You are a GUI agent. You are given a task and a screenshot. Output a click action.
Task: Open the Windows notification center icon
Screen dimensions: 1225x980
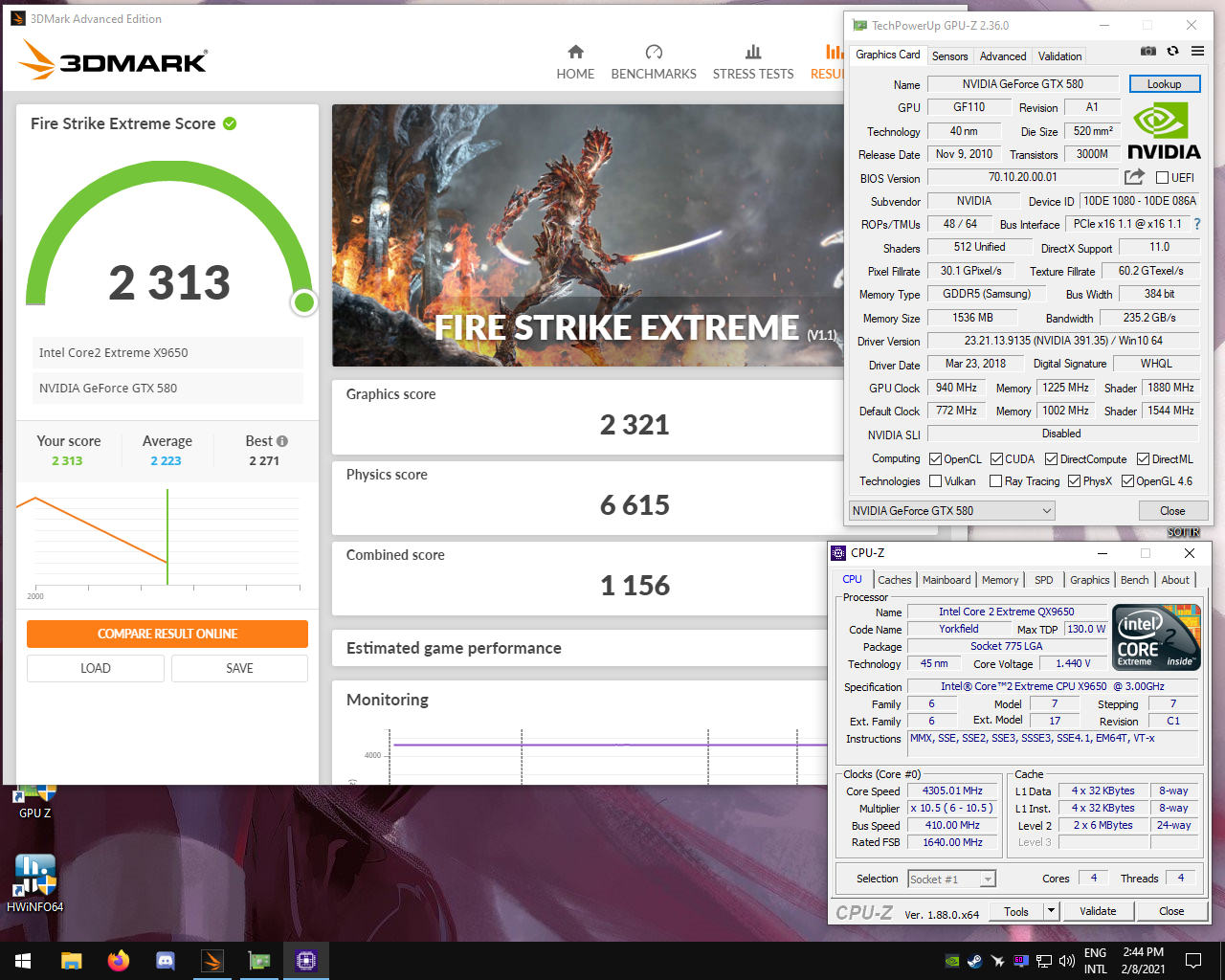pyautogui.click(x=1193, y=961)
